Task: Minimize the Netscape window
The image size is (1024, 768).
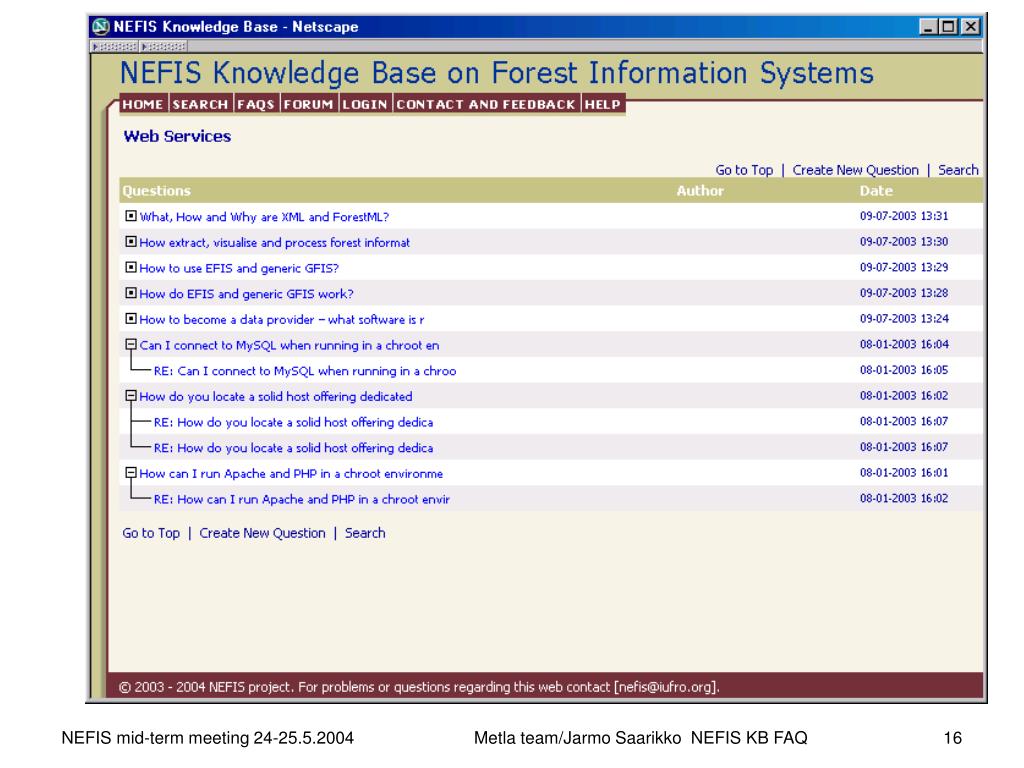Action: pos(929,27)
